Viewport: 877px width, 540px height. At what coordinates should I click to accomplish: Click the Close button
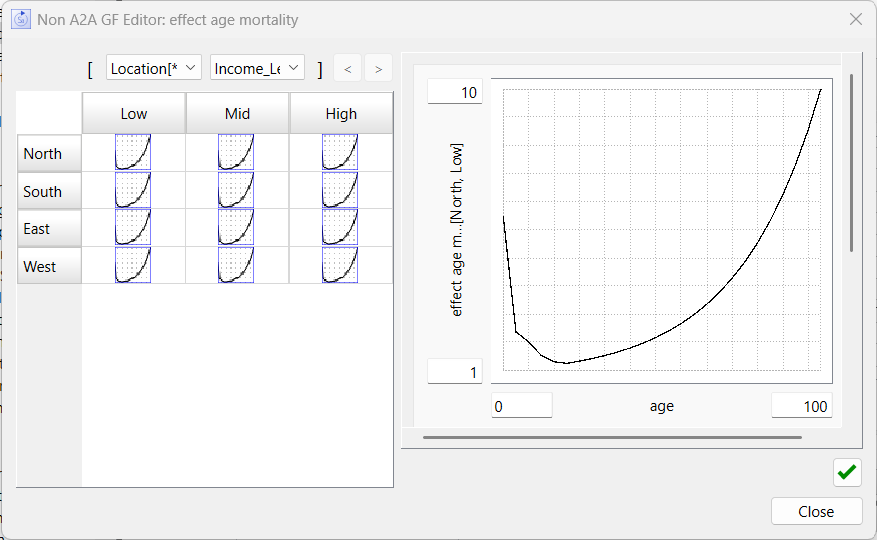[817, 511]
